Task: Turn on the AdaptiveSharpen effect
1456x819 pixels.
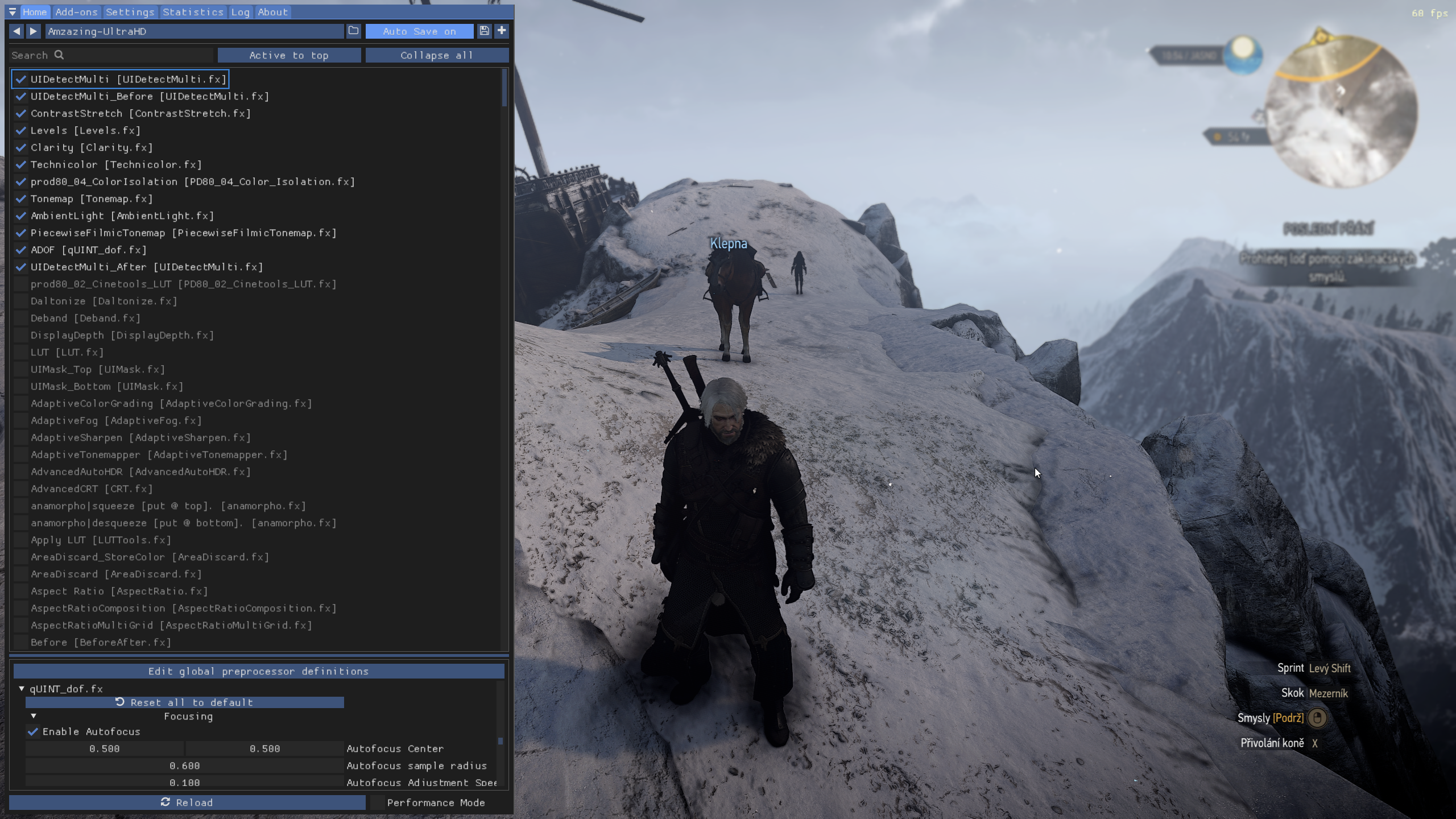Action: coord(21,437)
